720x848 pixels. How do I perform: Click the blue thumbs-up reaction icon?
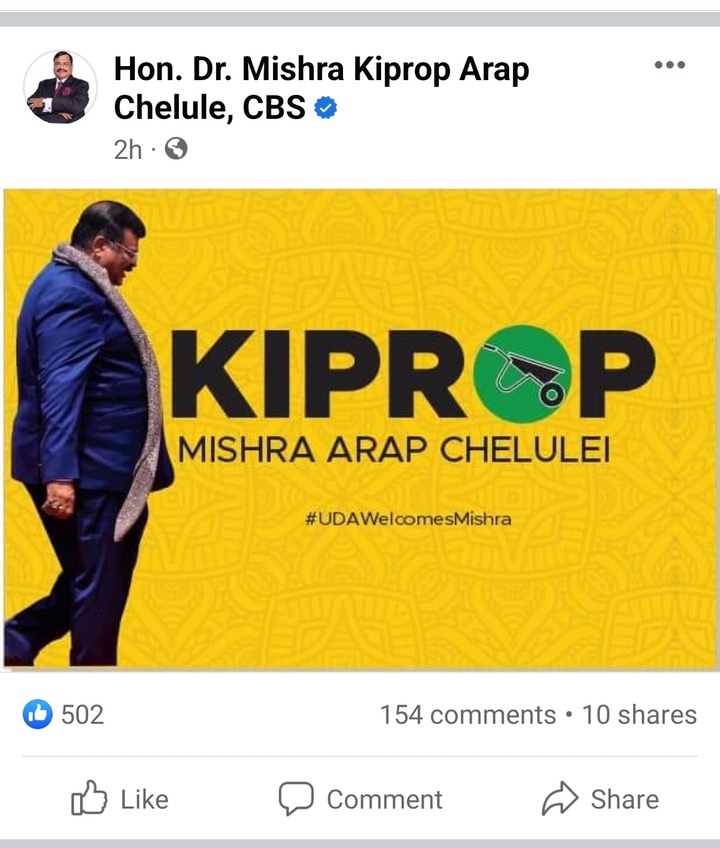37,714
